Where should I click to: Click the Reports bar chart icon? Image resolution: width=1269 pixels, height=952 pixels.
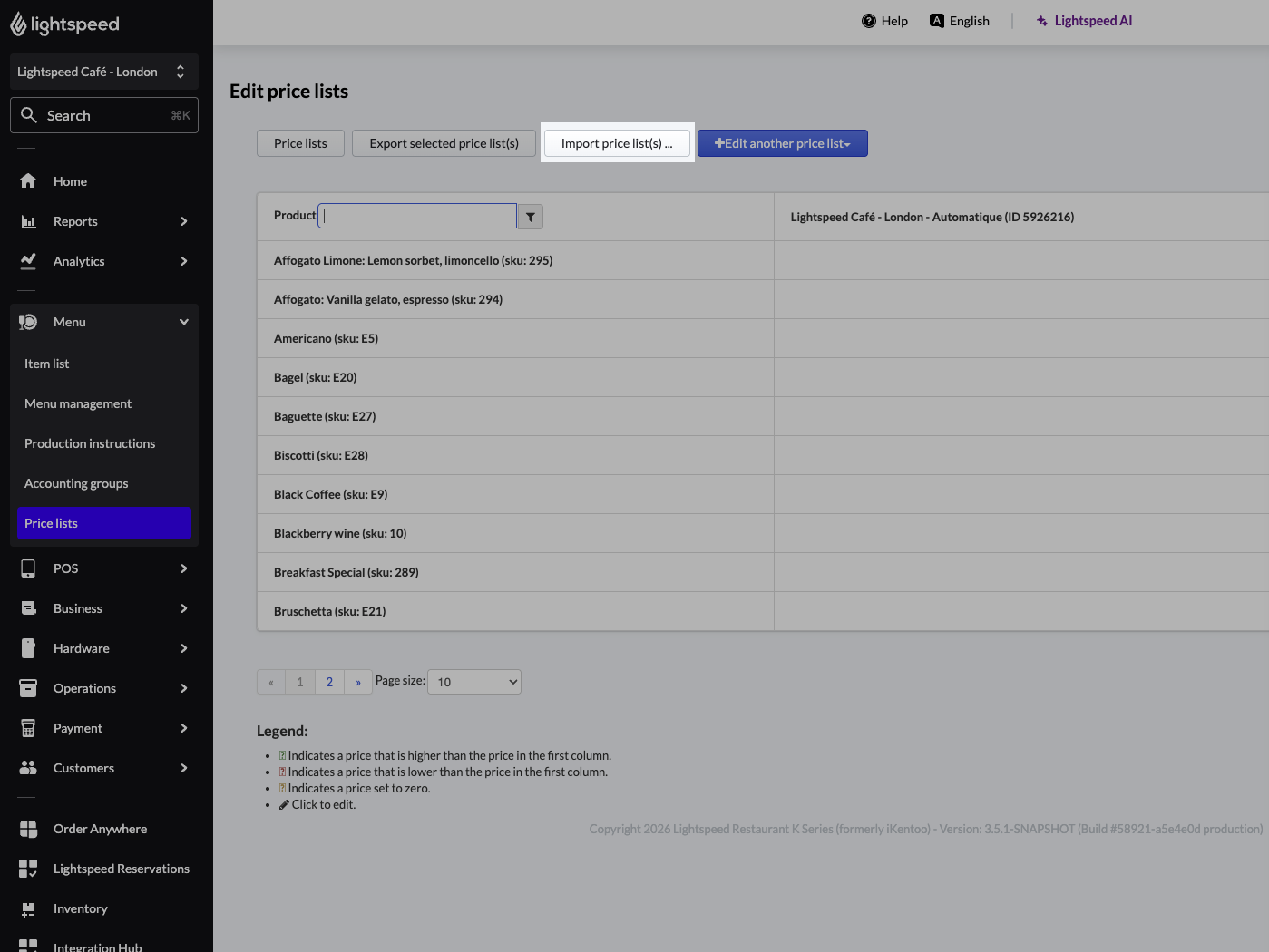(x=28, y=221)
